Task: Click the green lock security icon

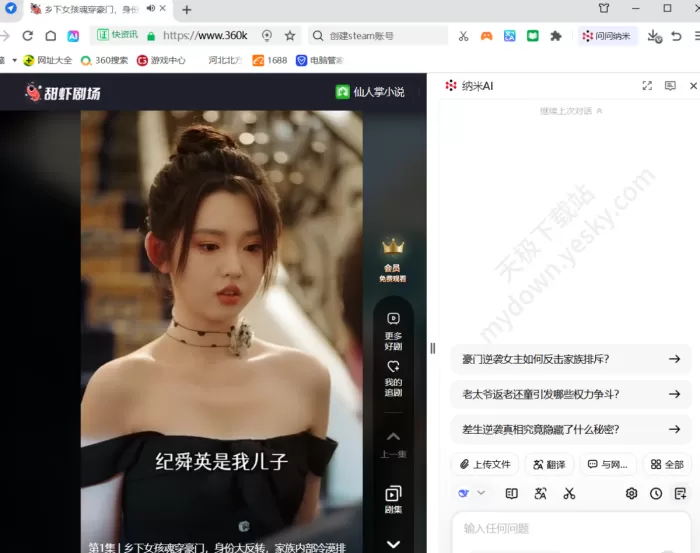Action: [x=151, y=36]
